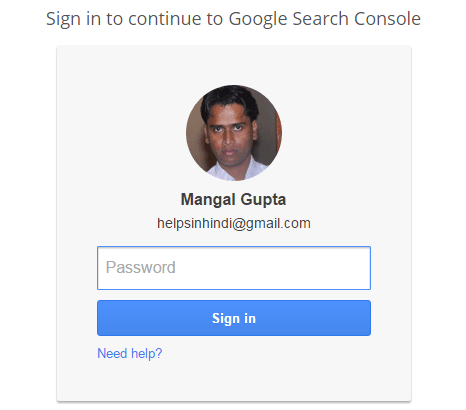Image resolution: width=466 pixels, height=410 pixels.
Task: Select the Mangal Gupta account name
Action: point(233,200)
